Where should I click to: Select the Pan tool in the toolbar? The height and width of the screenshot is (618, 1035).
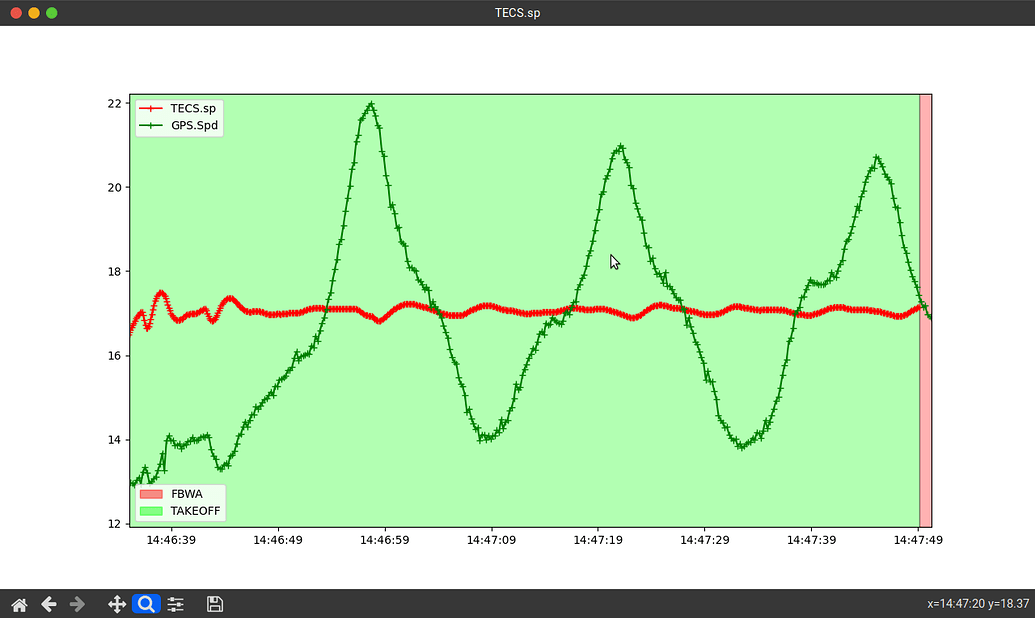point(117,604)
